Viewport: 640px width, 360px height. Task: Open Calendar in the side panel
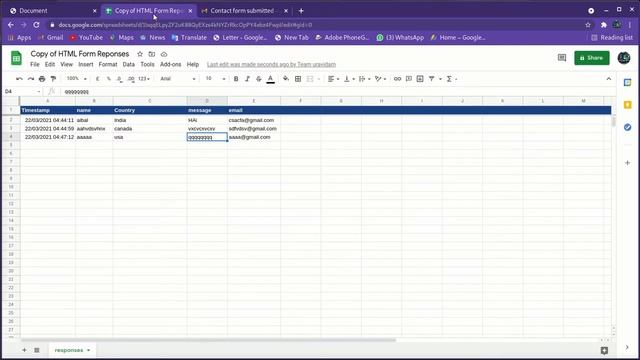click(x=628, y=83)
